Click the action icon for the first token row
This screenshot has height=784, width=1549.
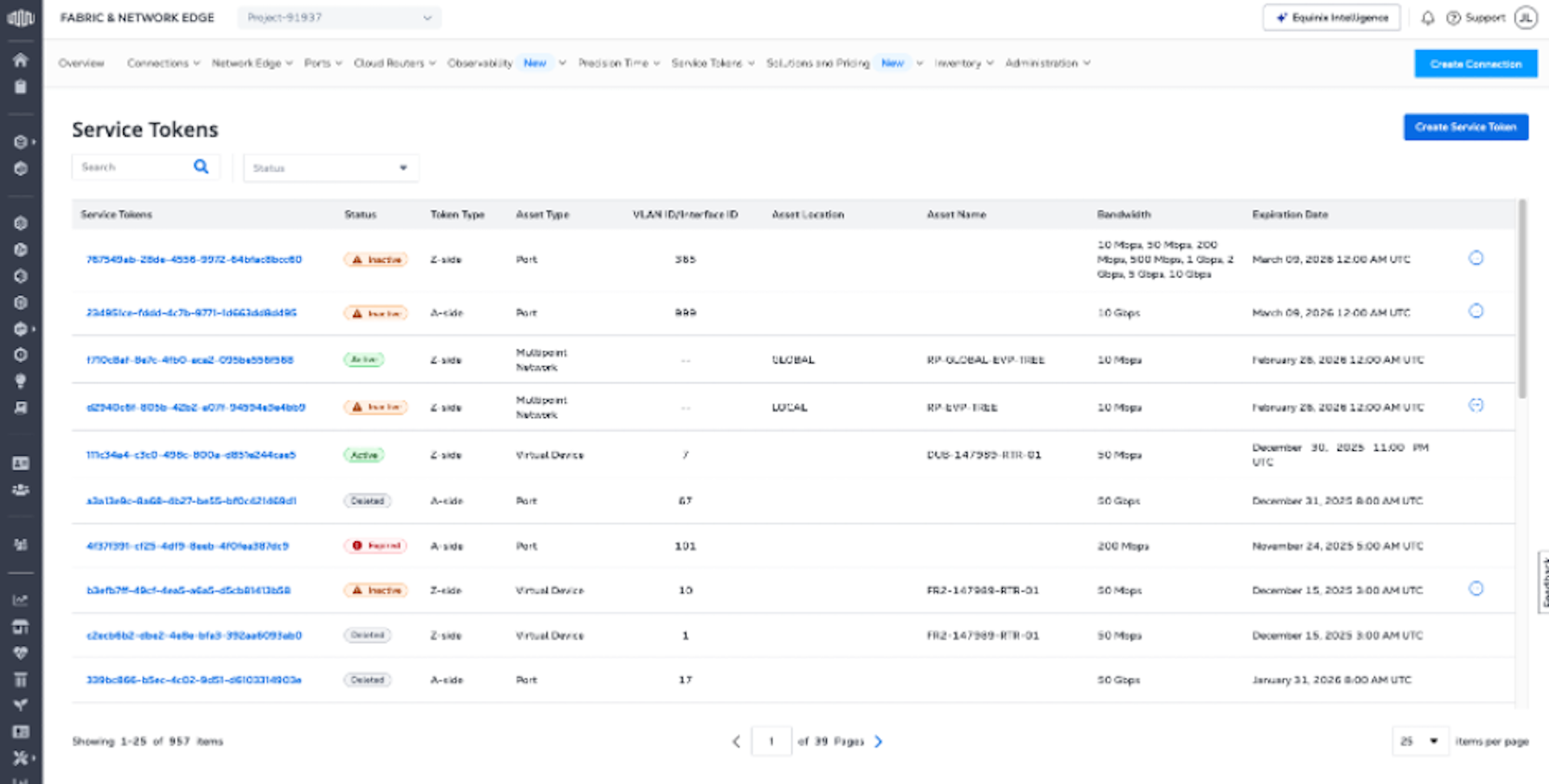click(1476, 258)
